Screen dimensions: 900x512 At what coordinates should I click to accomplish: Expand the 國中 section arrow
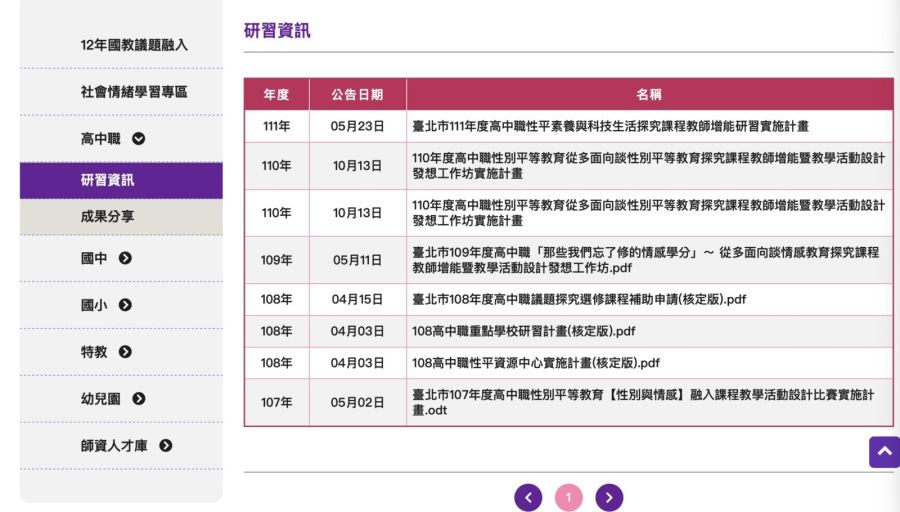click(125, 258)
